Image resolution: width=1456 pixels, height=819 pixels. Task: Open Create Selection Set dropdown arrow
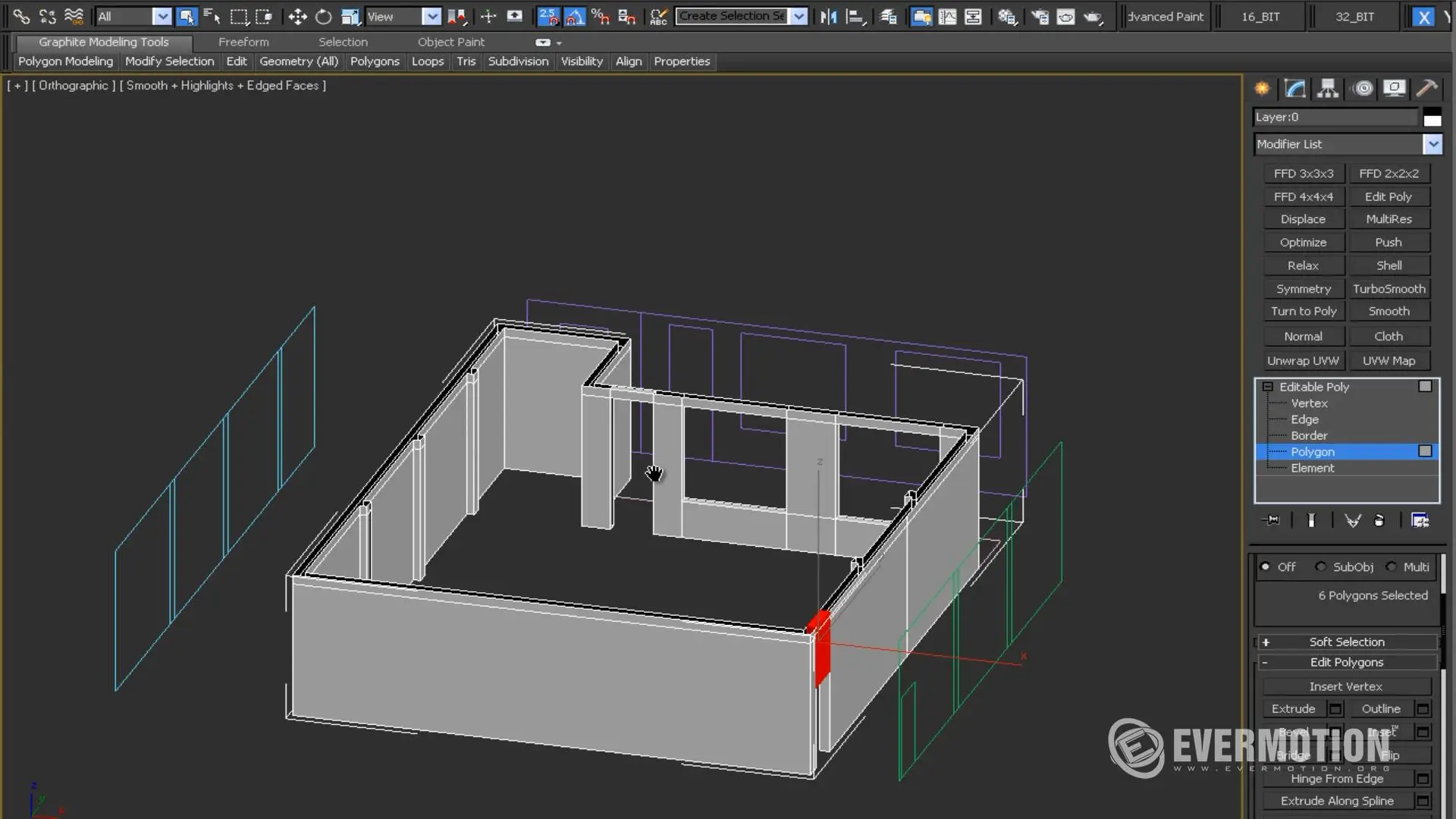click(x=799, y=16)
